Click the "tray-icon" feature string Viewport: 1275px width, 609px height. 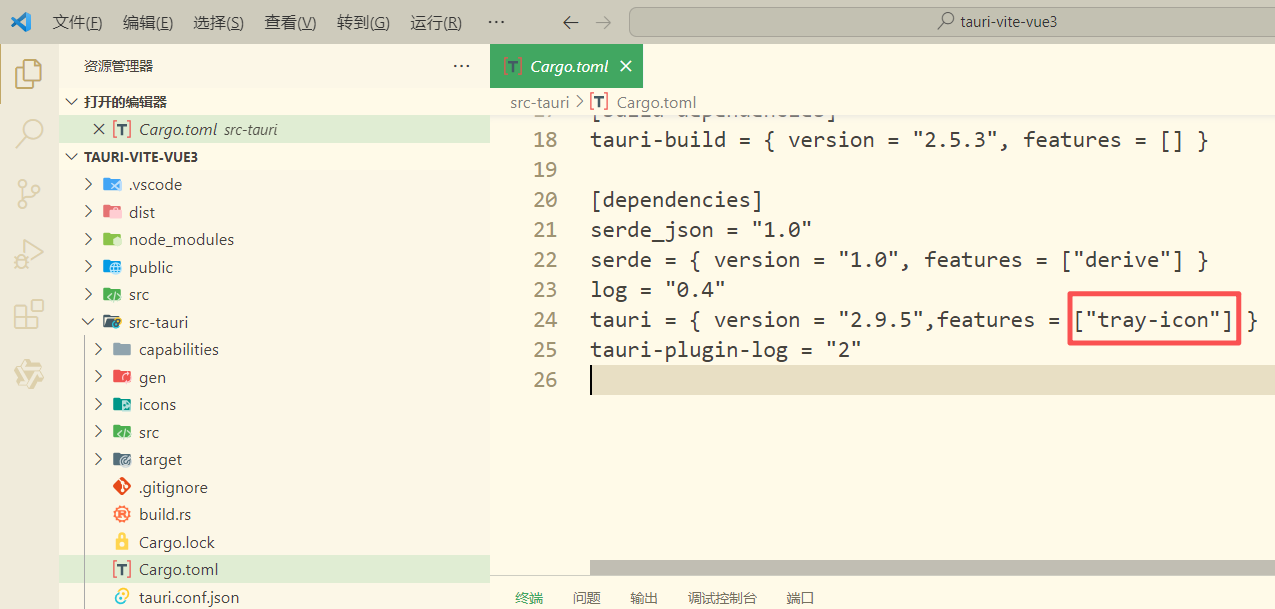(1153, 320)
